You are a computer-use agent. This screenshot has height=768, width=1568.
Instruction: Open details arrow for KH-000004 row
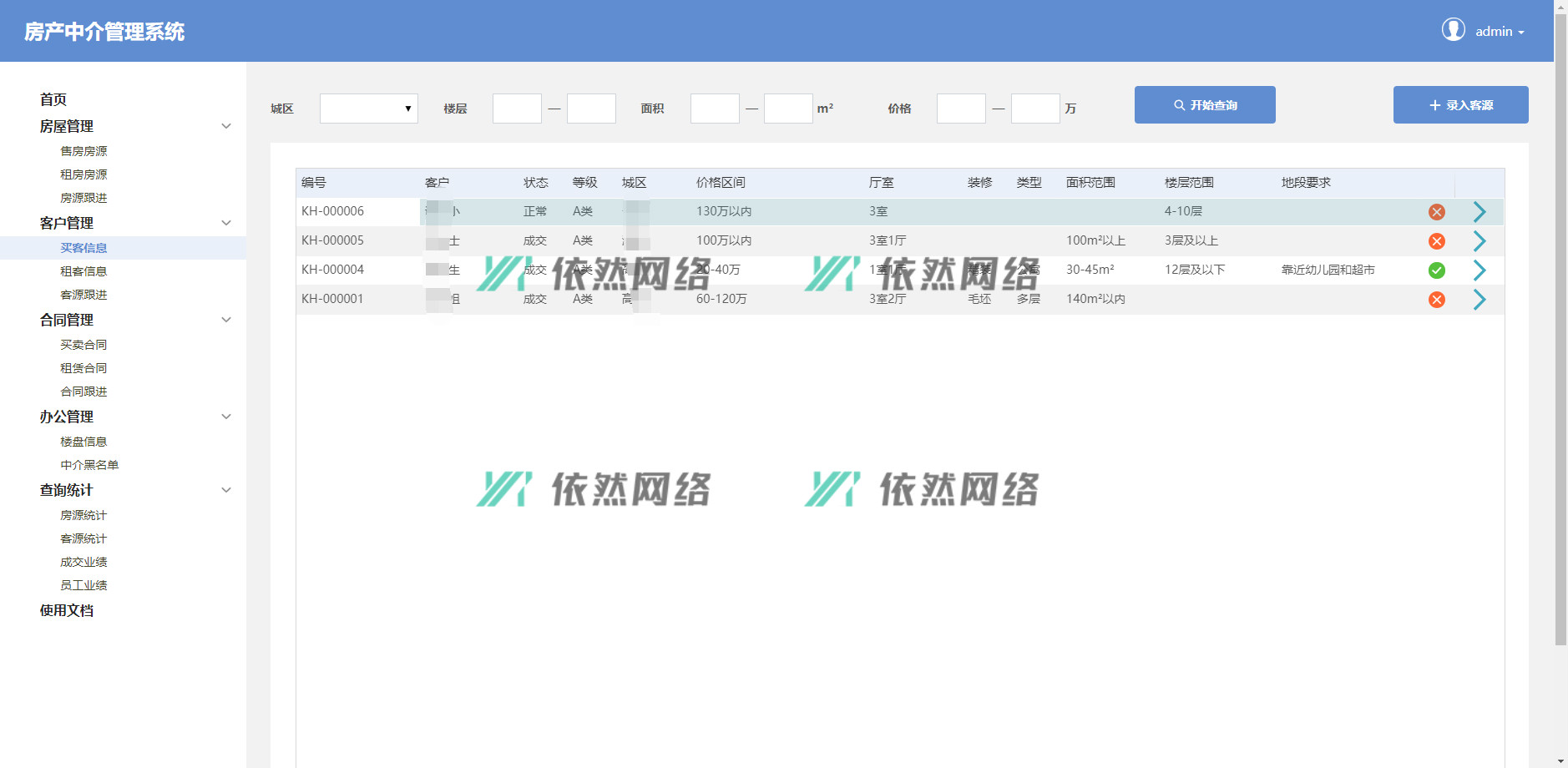1479,270
